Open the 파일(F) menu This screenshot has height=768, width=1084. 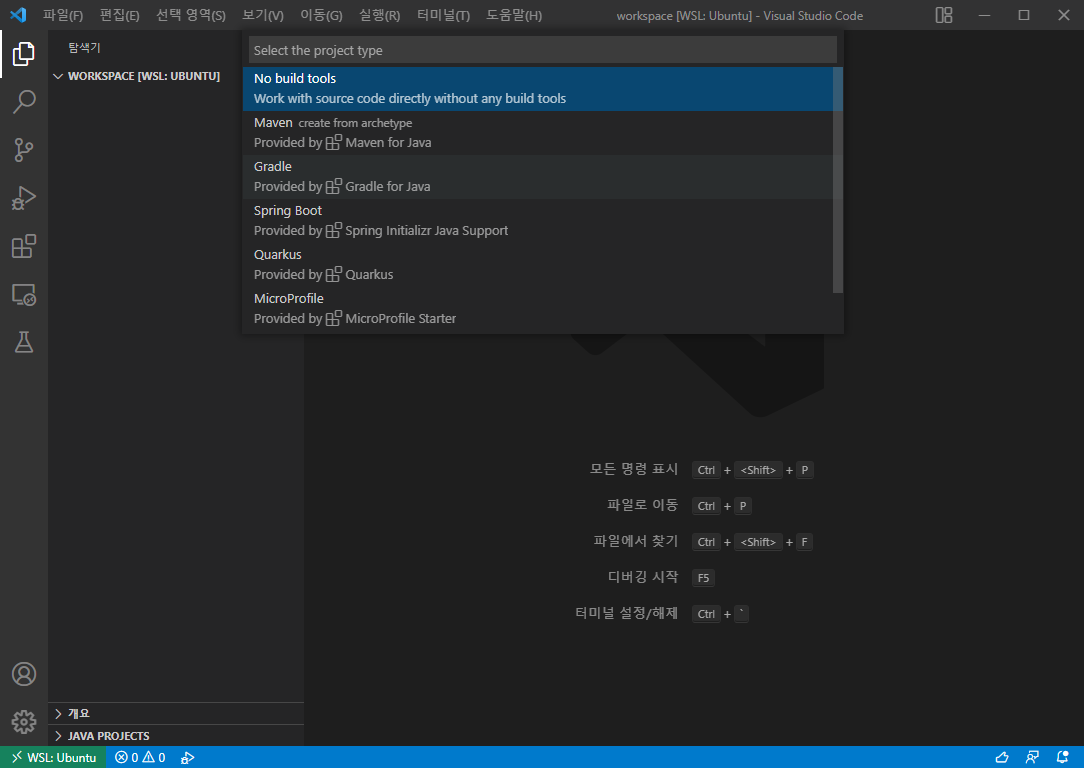pyautogui.click(x=63, y=15)
